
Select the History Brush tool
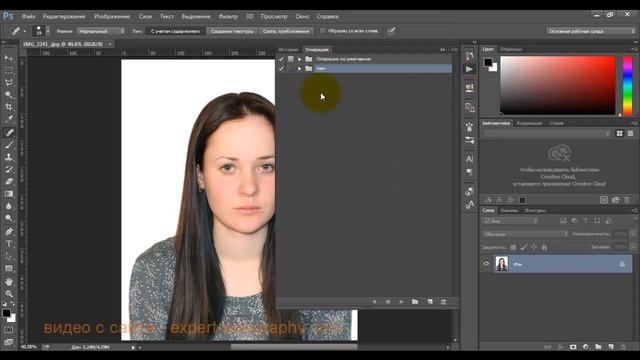[9, 169]
